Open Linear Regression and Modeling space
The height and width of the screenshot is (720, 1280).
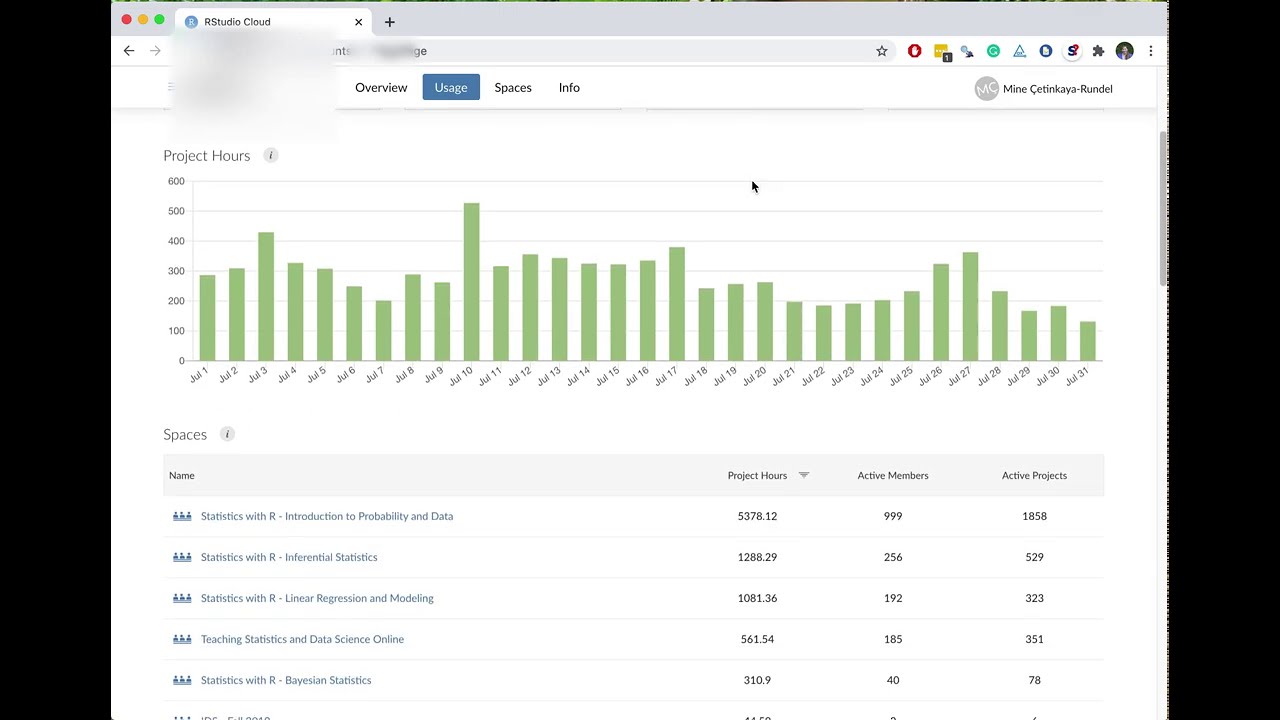click(x=317, y=598)
